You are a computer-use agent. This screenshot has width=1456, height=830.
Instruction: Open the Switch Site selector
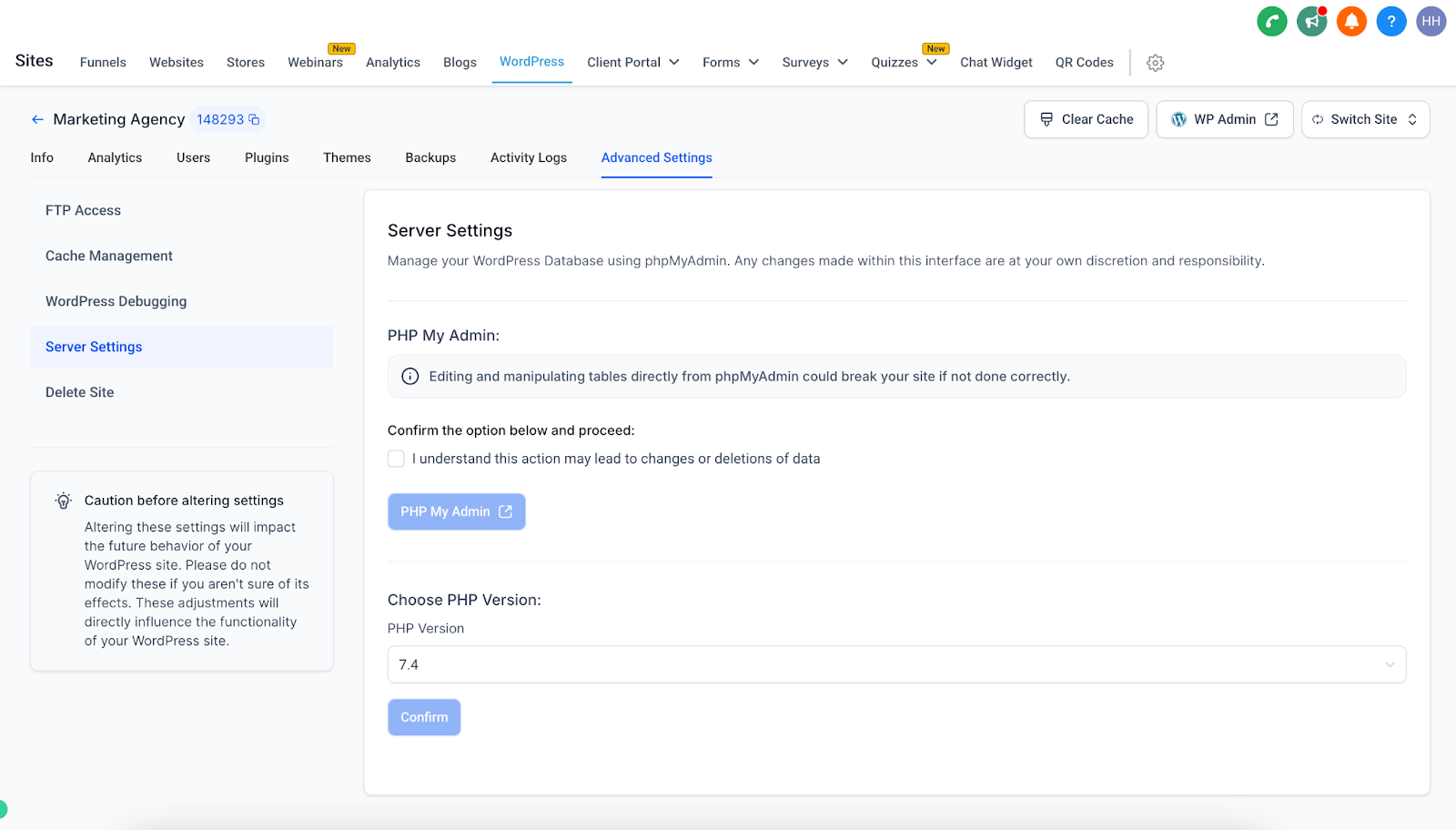(1365, 119)
